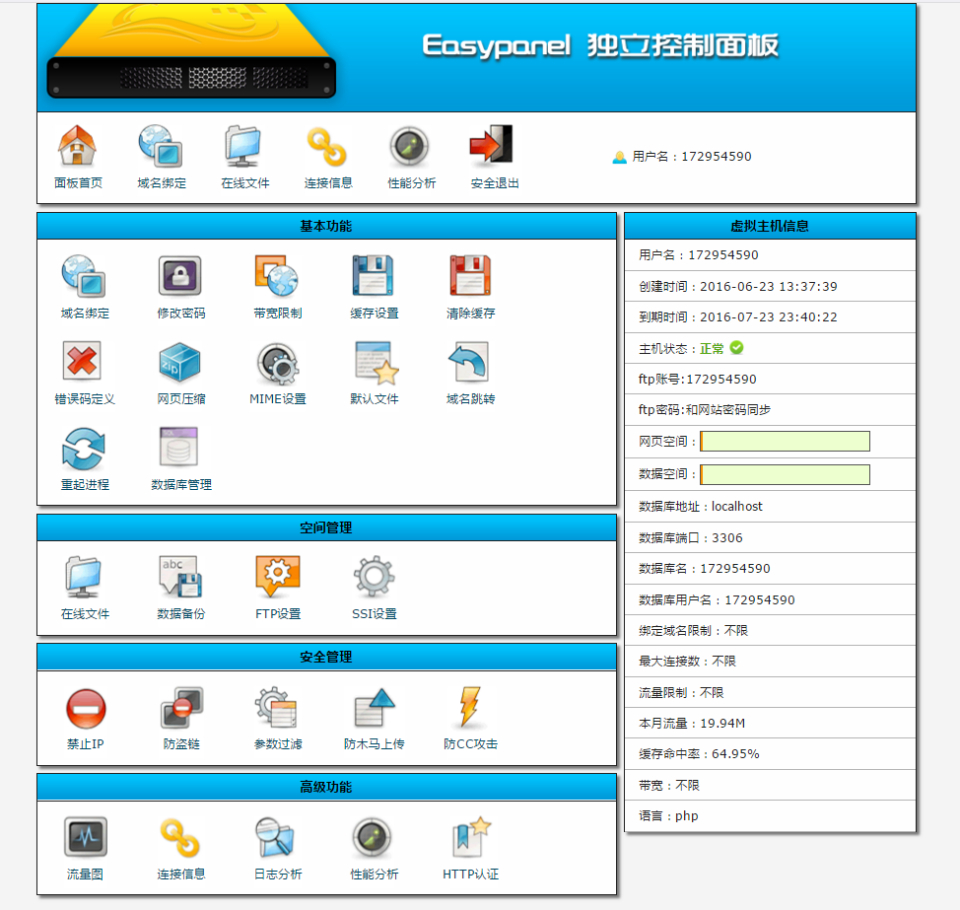Open the 禁止IP icon

point(86,709)
